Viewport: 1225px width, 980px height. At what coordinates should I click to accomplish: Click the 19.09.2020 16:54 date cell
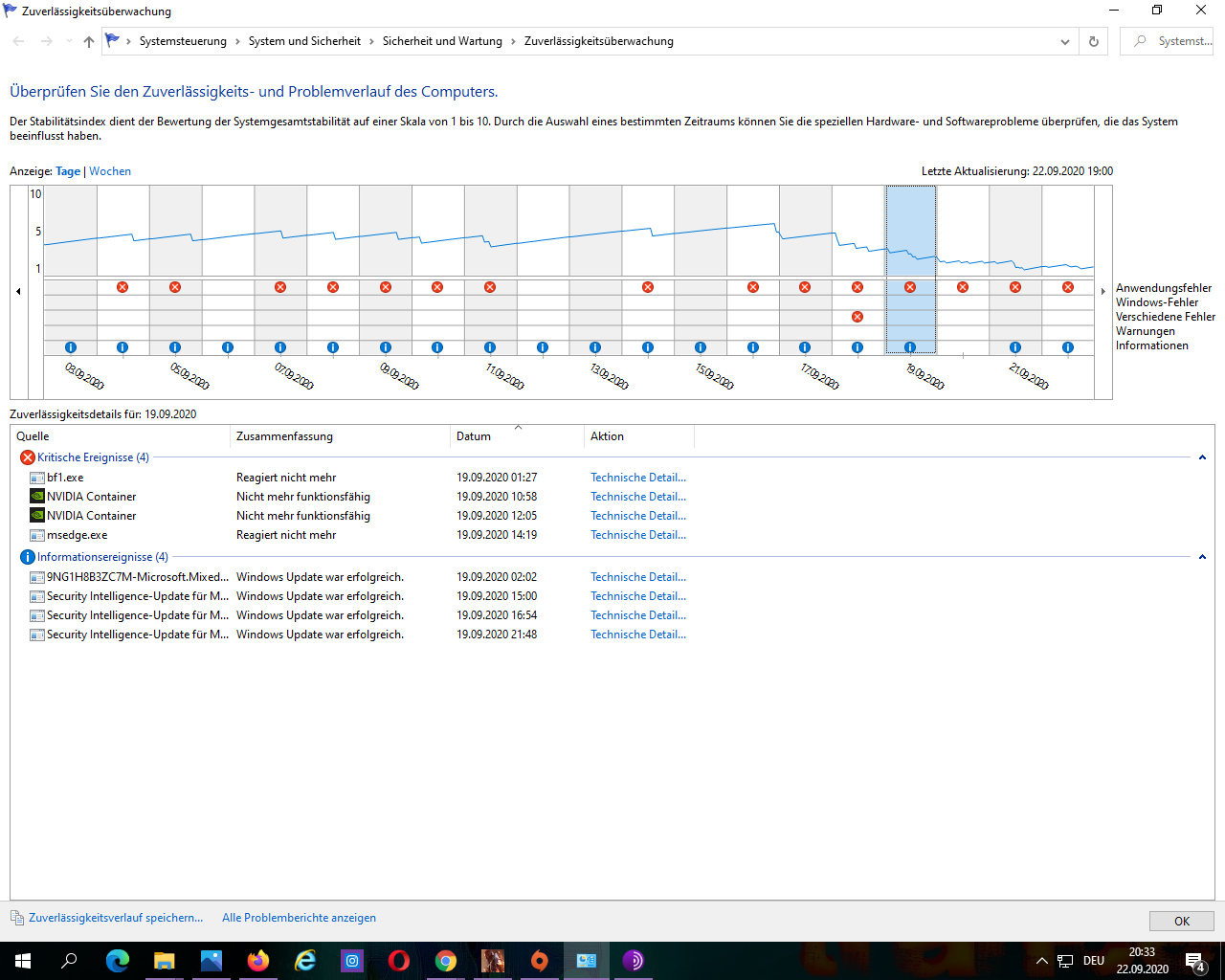pyautogui.click(x=497, y=615)
